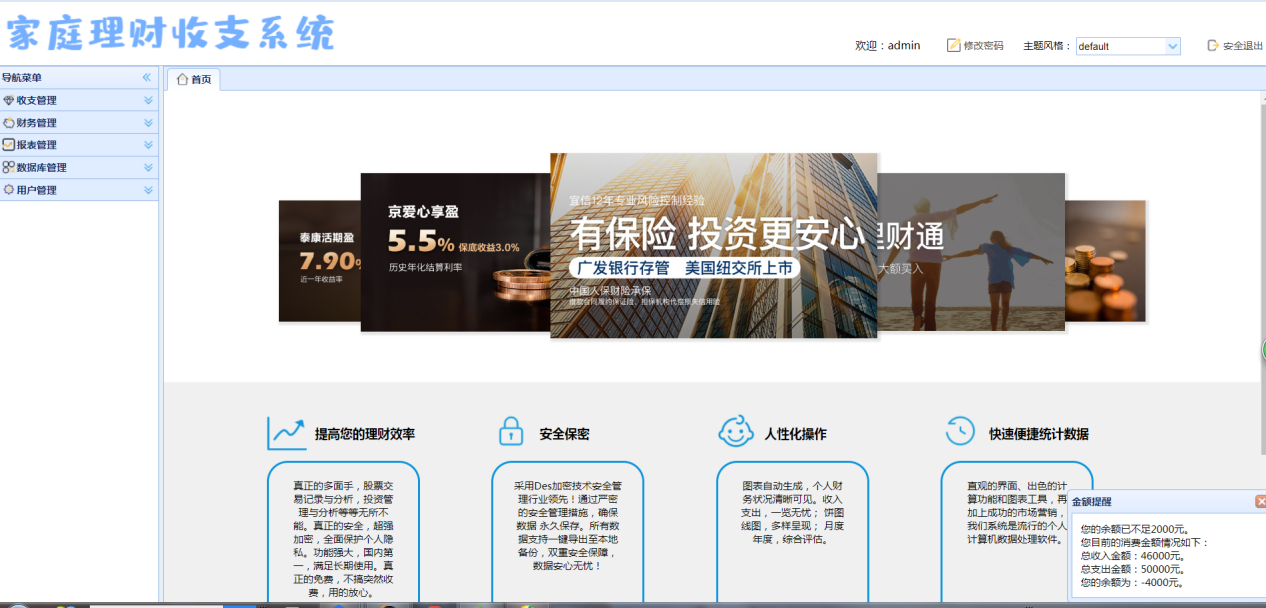Click the 广发银行存管 美国纽交所上市 banner label
Screen dimensions: 1266x608
(685, 268)
